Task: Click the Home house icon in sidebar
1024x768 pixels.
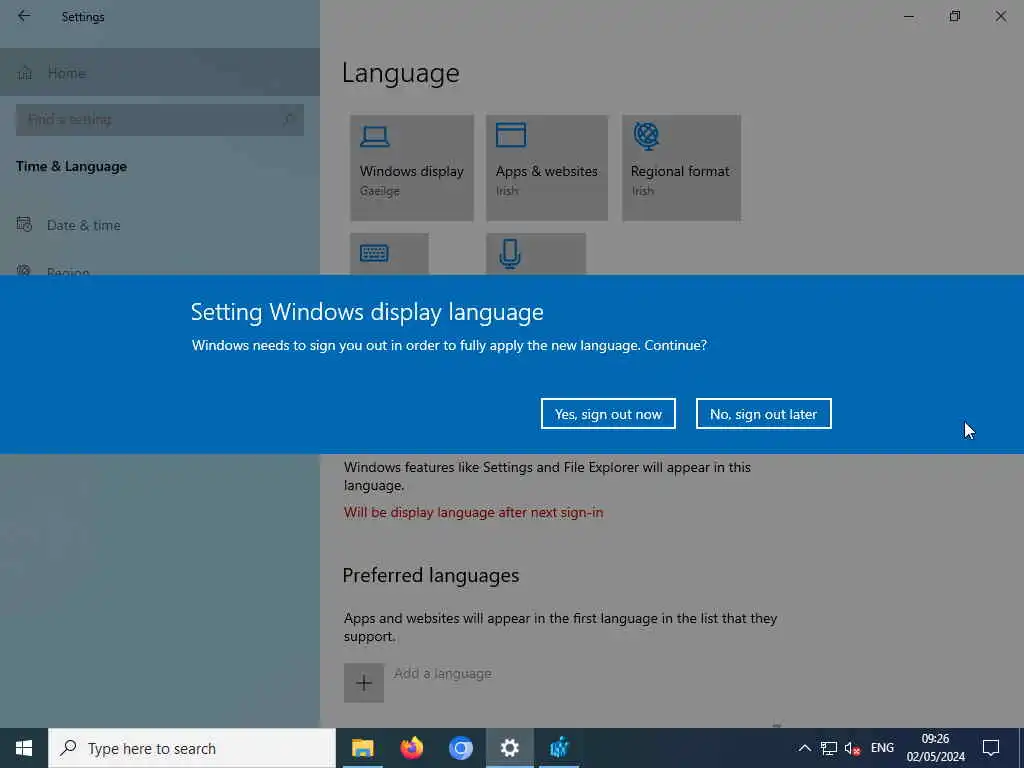Action: coord(25,72)
